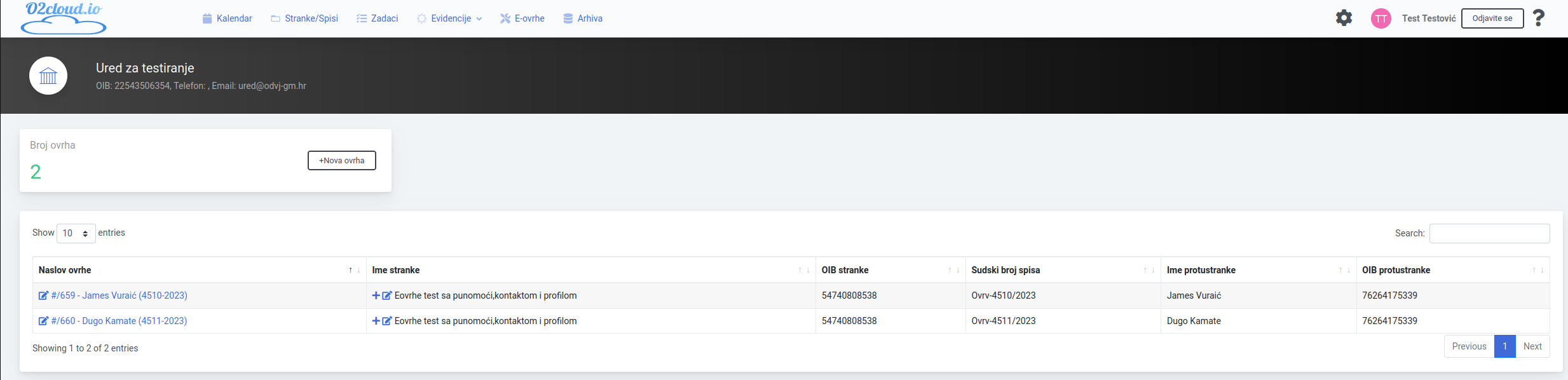Image resolution: width=1568 pixels, height=380 pixels.
Task: Click edit icon beside #/659 James Vuraić
Action: pyautogui.click(x=43, y=295)
